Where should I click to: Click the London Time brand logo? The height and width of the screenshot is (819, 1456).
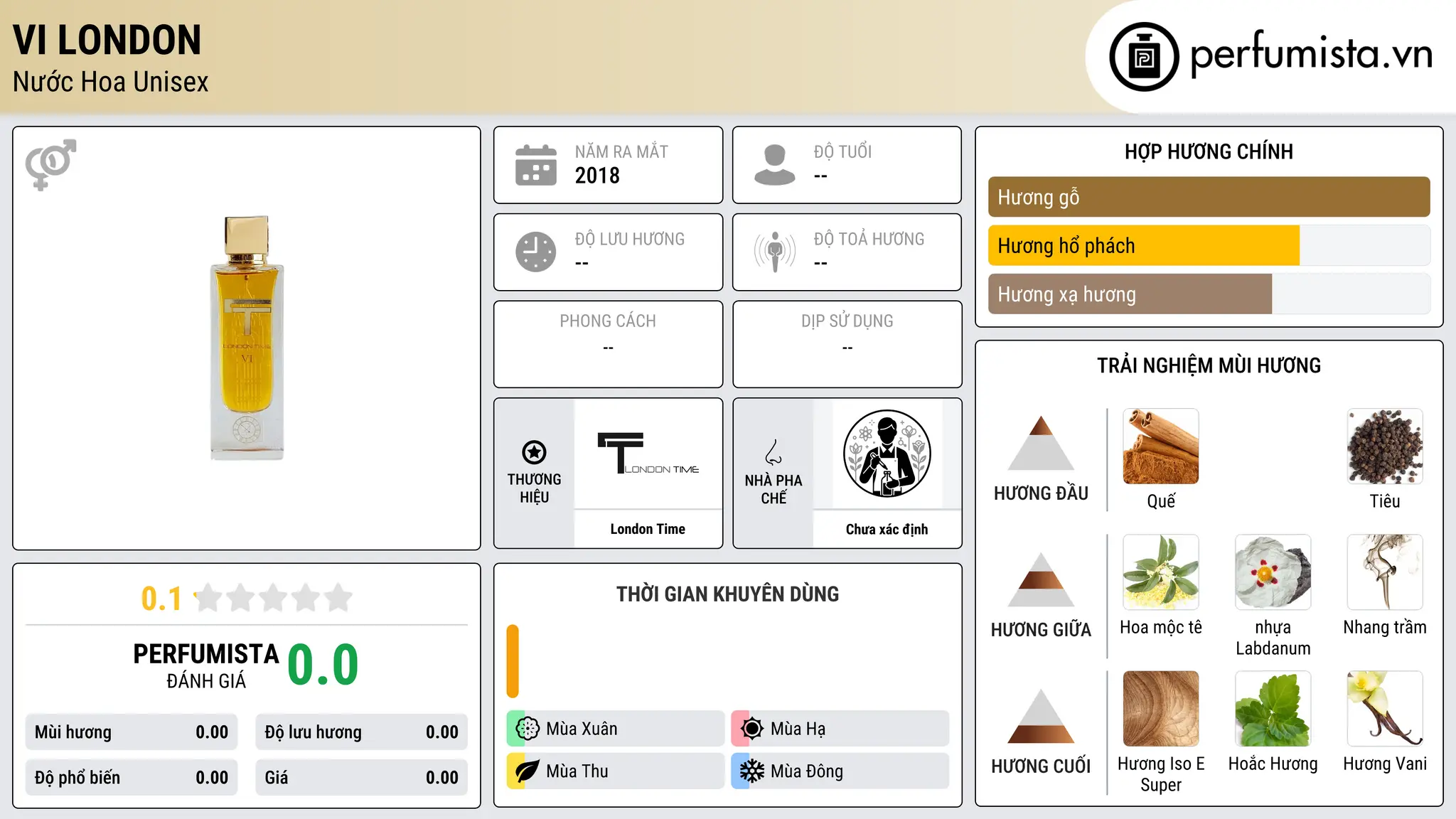[648, 454]
